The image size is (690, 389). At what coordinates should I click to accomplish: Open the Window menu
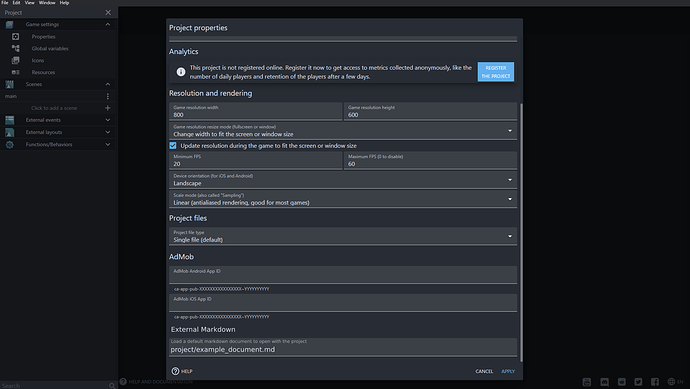[47, 3]
